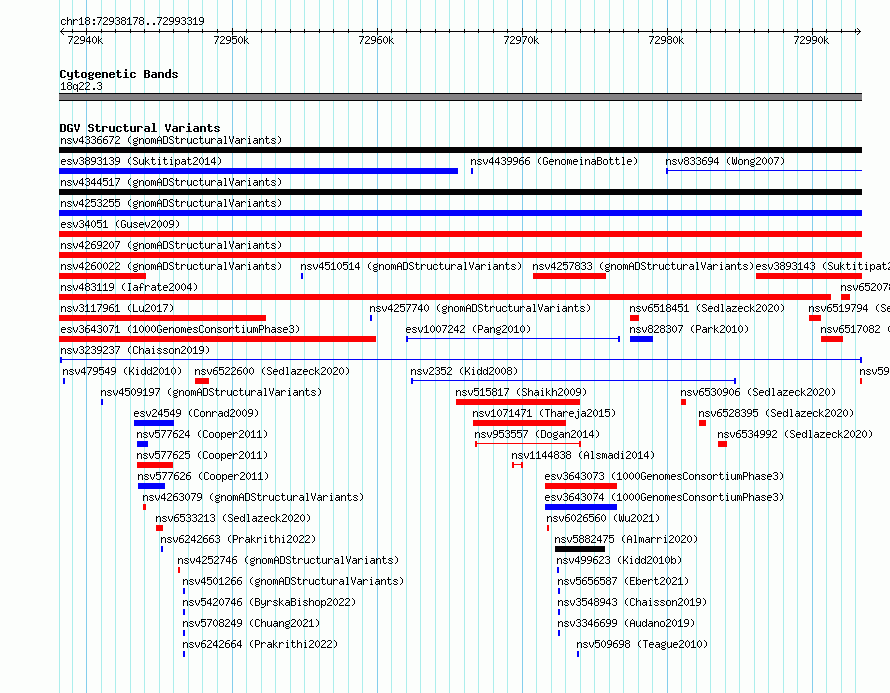Click the nsv5882475 Almarri2020 variant label
The width and height of the screenshot is (890, 693).
(626, 539)
